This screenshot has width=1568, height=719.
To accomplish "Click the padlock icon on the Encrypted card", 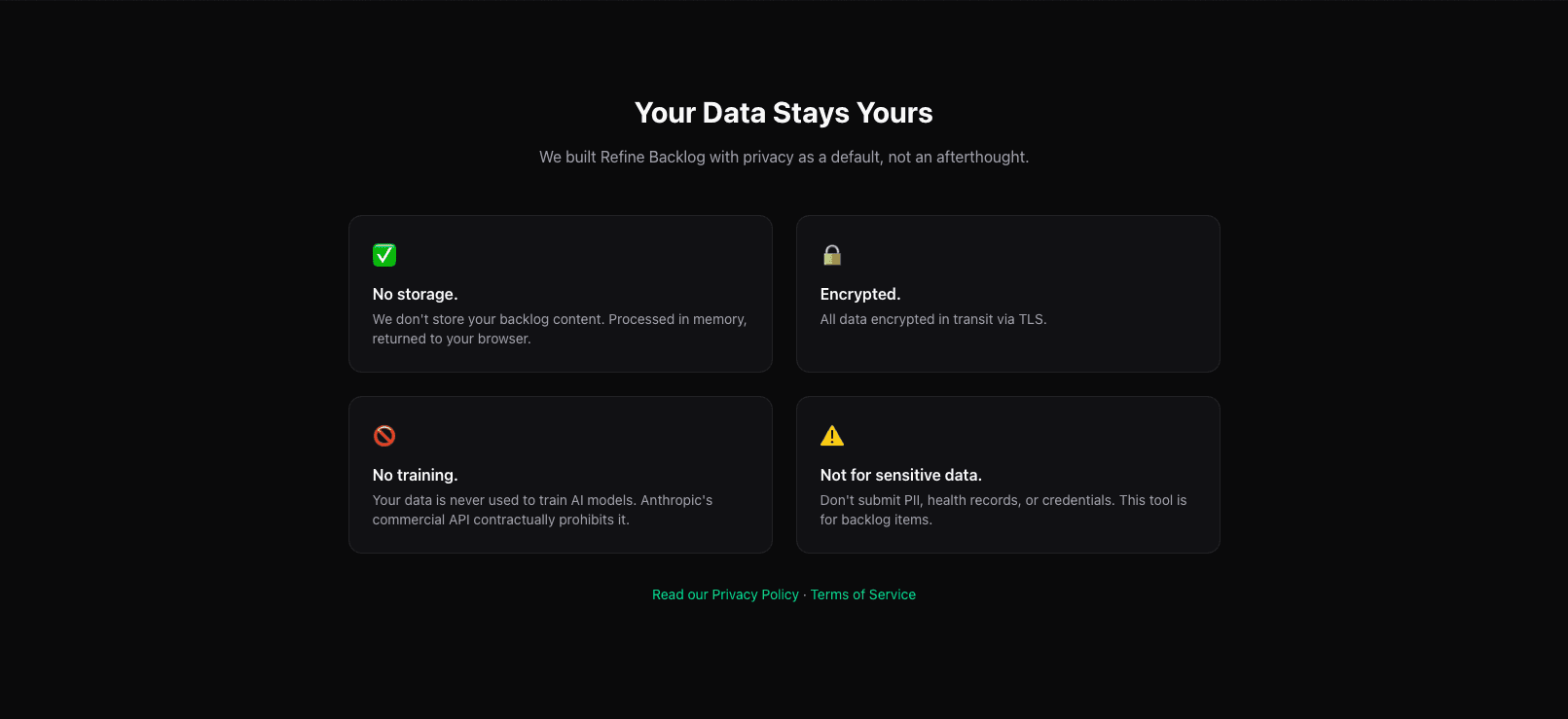I will pyautogui.click(x=832, y=255).
